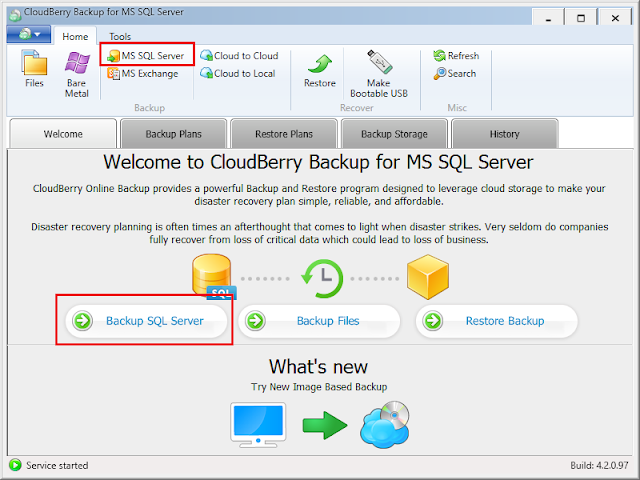640x480 pixels.
Task: Select the Welcome tab
Action: pos(63,134)
